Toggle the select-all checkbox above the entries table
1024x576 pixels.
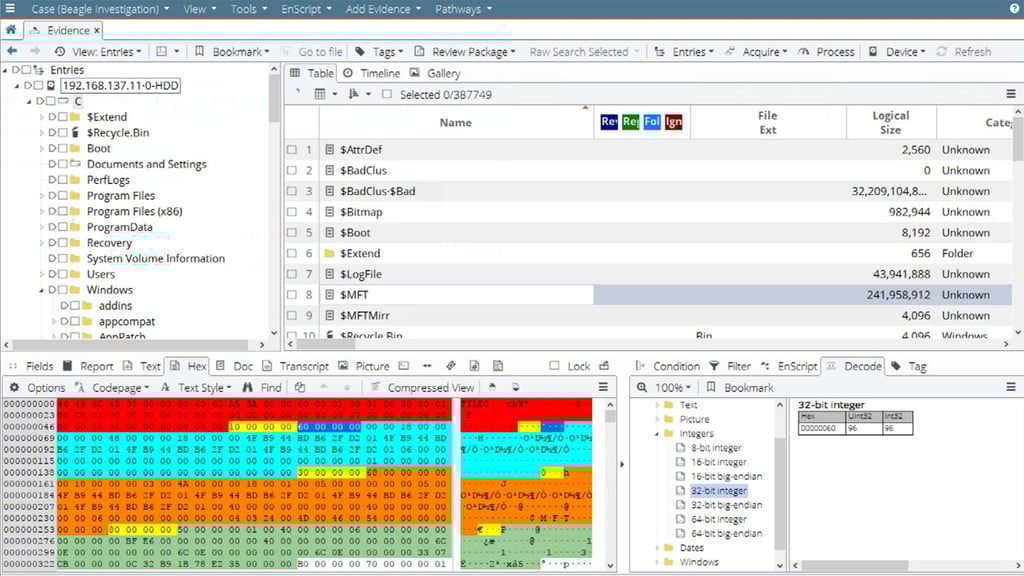387,92
